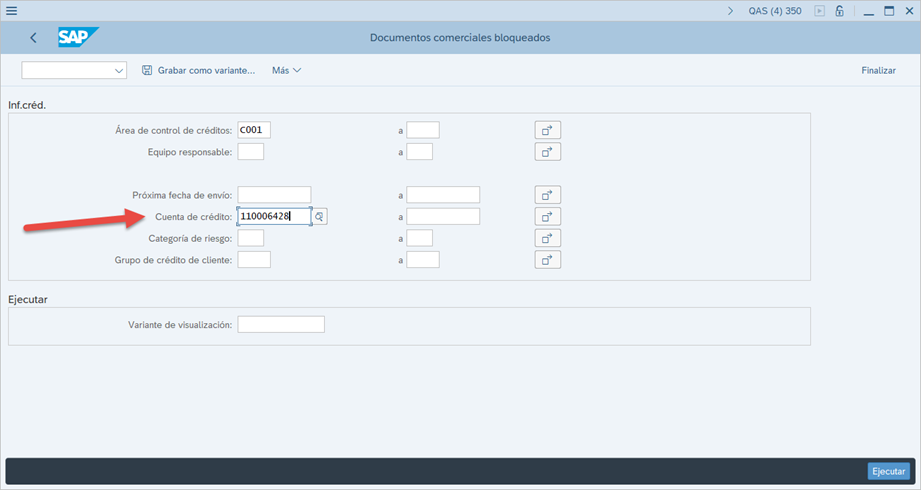Screen dimensions: 921x490
Task: Go back using the back arrow
Action: pos(33,38)
